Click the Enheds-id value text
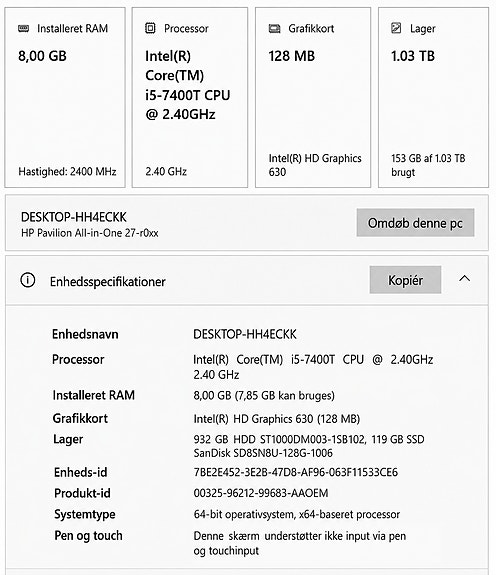This screenshot has height=575, width=496. pyautogui.click(x=295, y=472)
